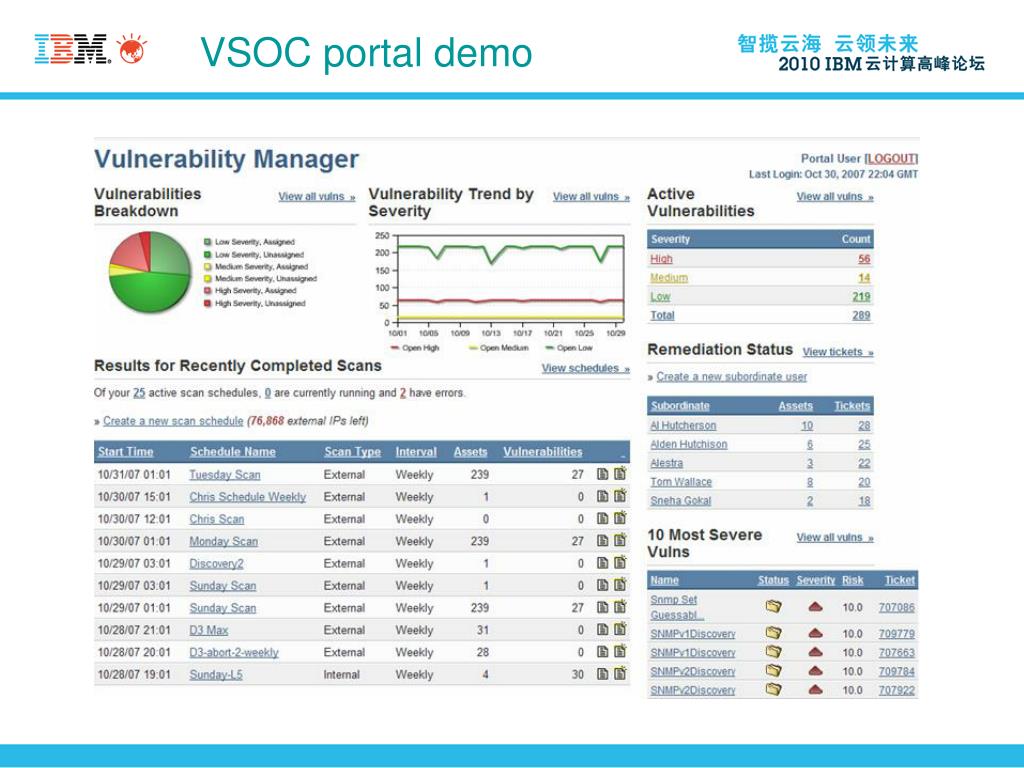Click starred document icon for D3-abort-2-weekly
This screenshot has height=768, width=1024.
pos(620,651)
